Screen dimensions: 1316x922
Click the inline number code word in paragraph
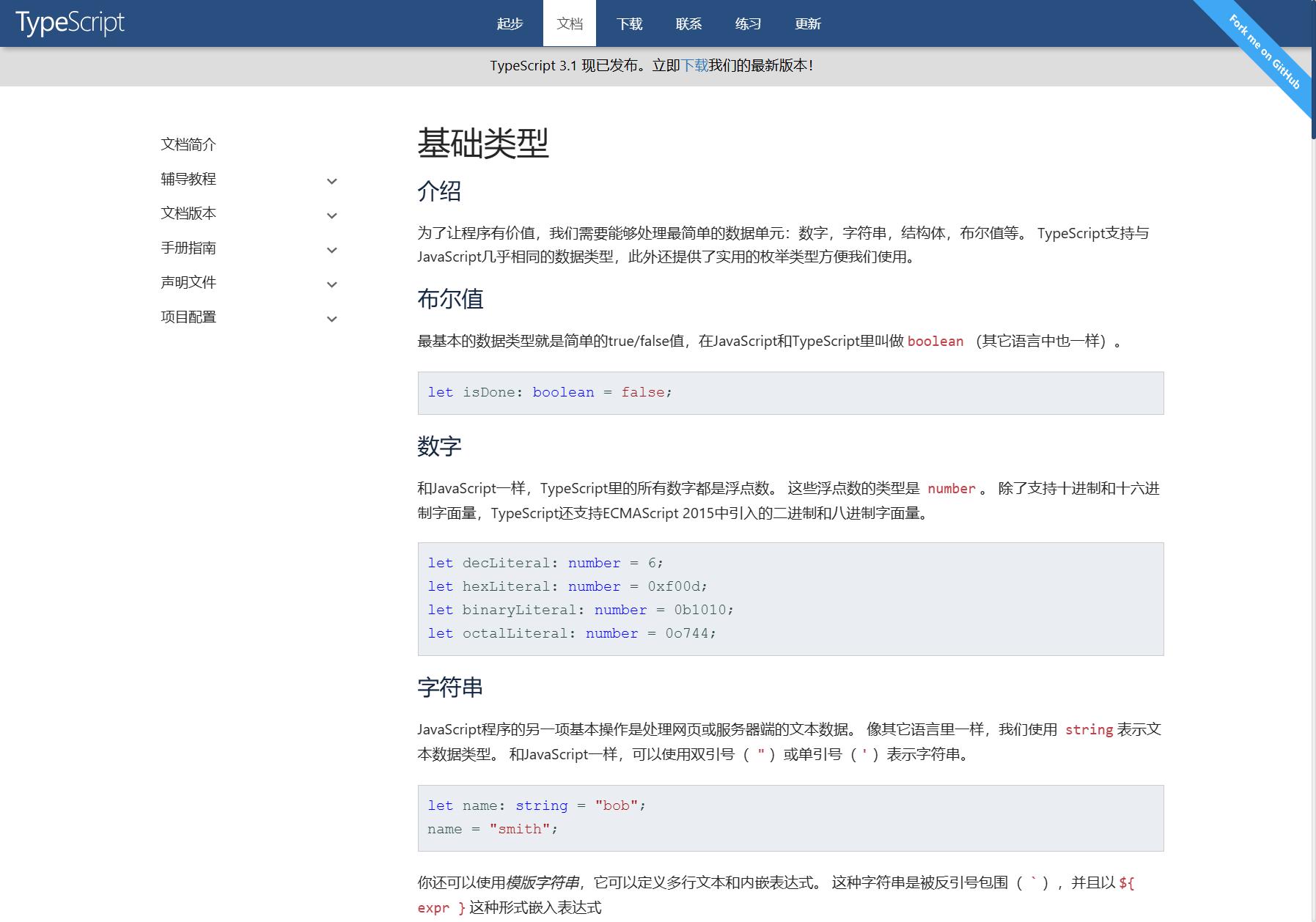coord(952,489)
